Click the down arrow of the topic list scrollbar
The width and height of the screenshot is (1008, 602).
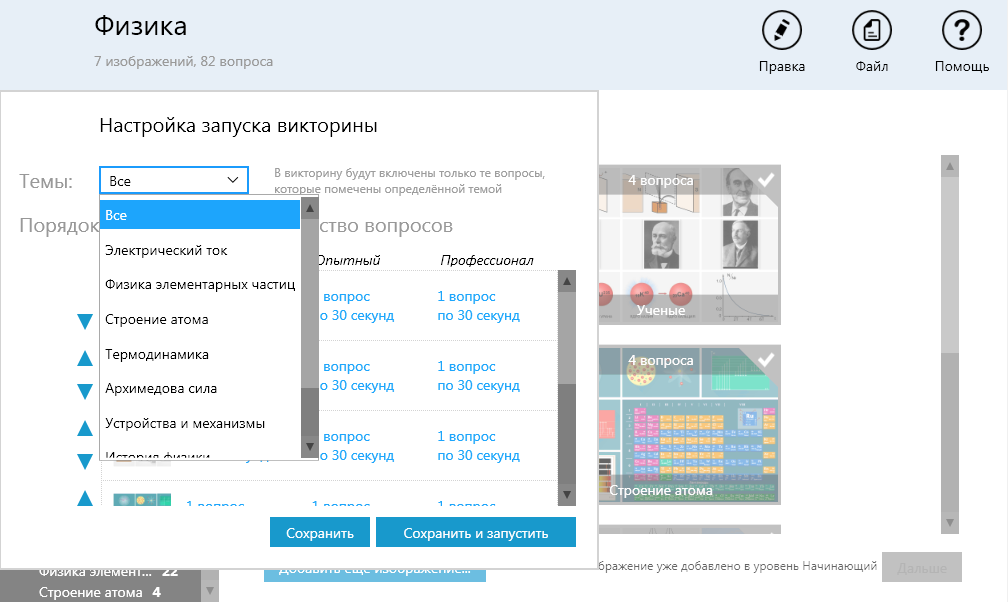coord(310,448)
